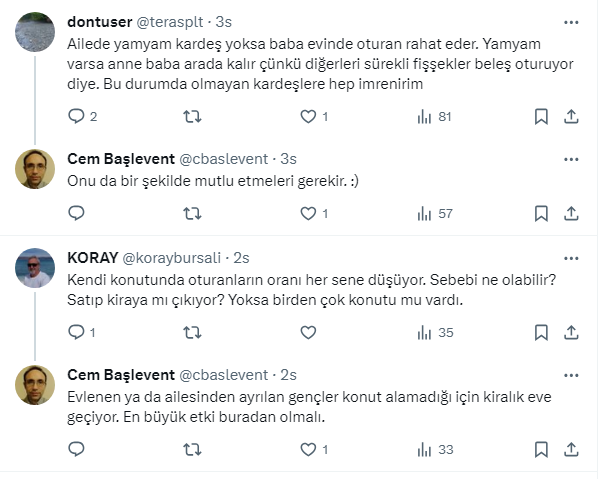The image size is (606, 479).
Task: View analytics for Cem's last reply
Action: (424, 450)
